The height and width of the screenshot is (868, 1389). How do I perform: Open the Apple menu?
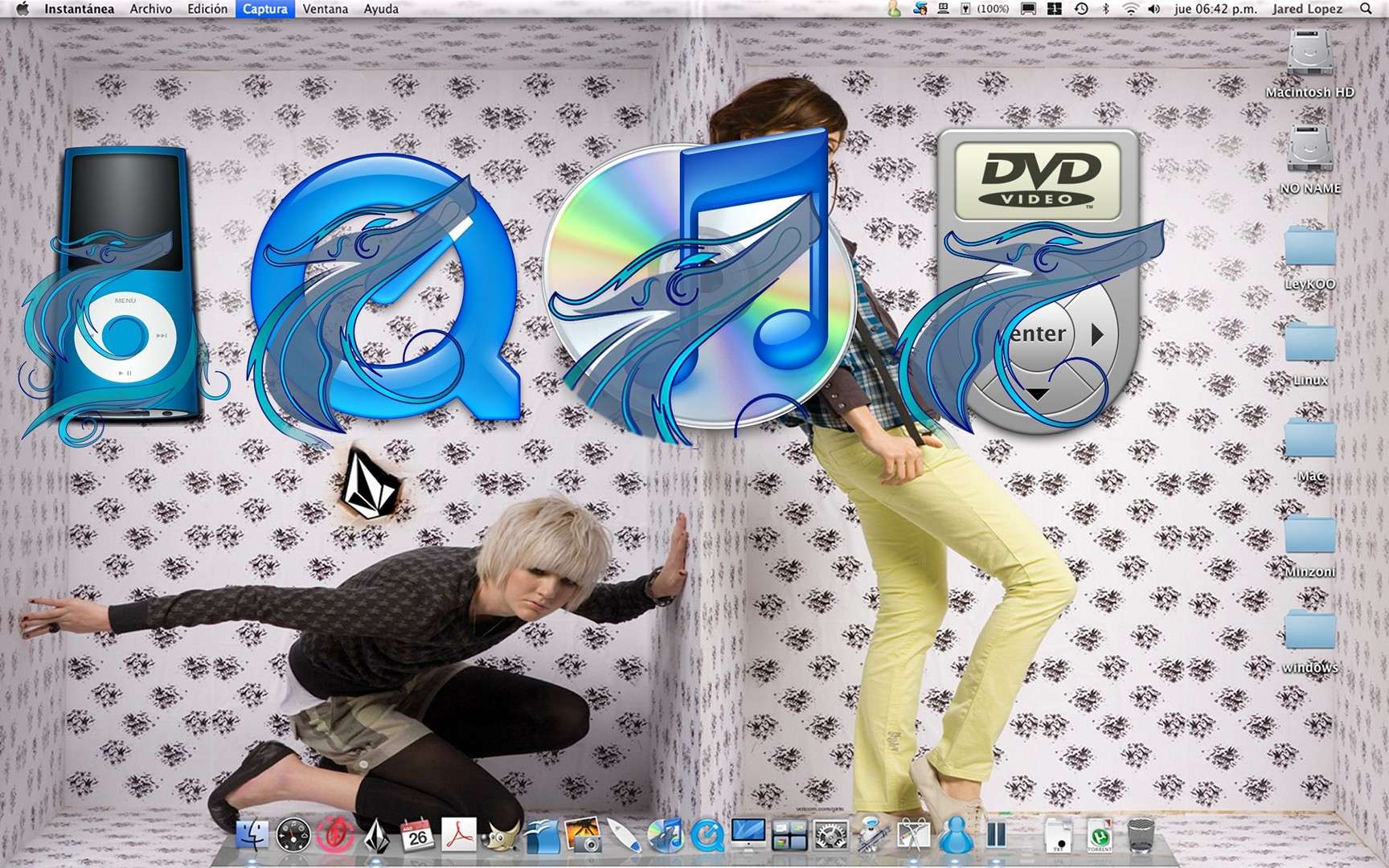[22, 9]
